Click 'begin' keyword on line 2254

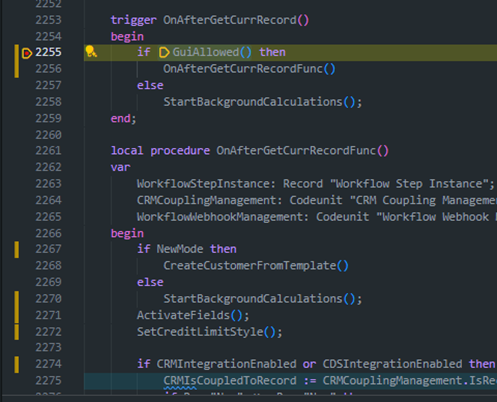pyautogui.click(x=127, y=36)
